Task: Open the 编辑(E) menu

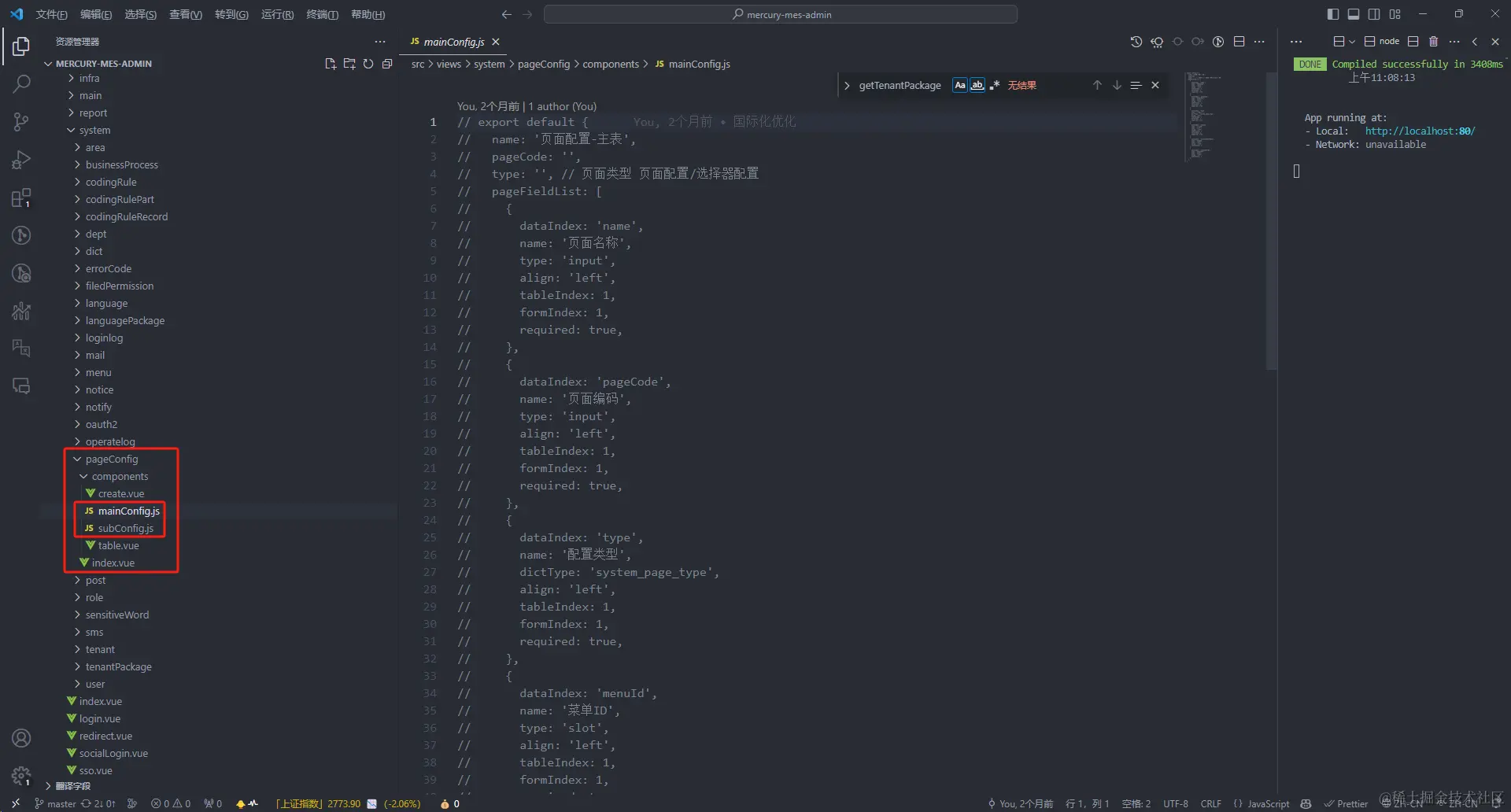Action: coord(96,14)
